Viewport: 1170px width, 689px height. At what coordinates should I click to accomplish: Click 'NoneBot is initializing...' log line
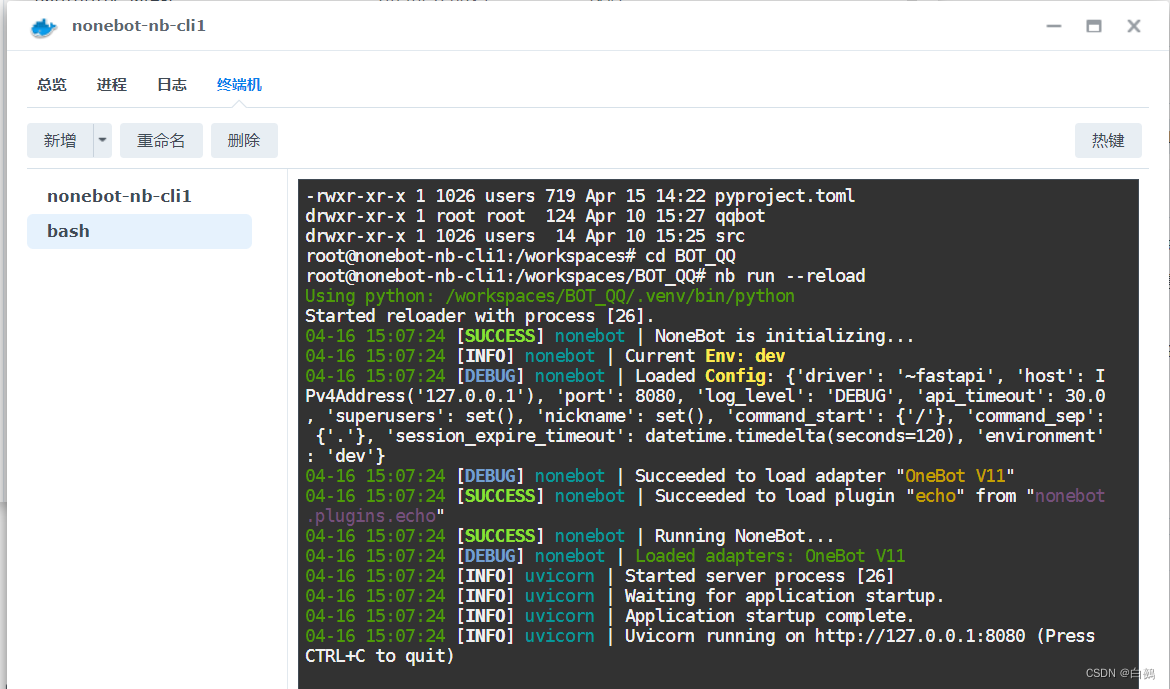pyautogui.click(x=609, y=337)
